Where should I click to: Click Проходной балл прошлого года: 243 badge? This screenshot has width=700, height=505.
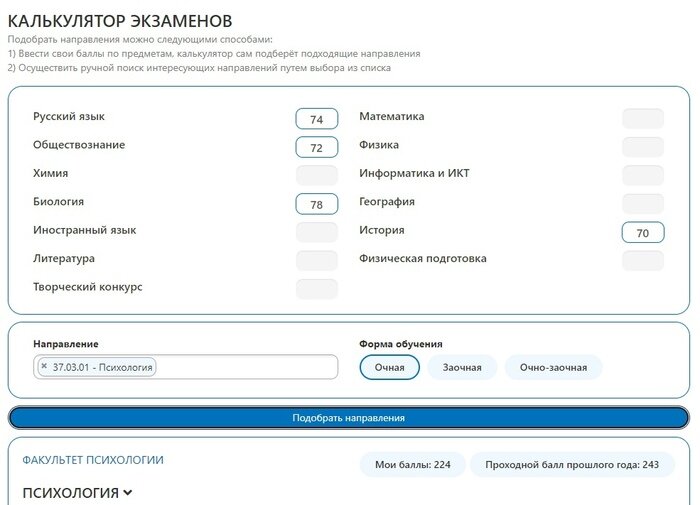coord(572,464)
